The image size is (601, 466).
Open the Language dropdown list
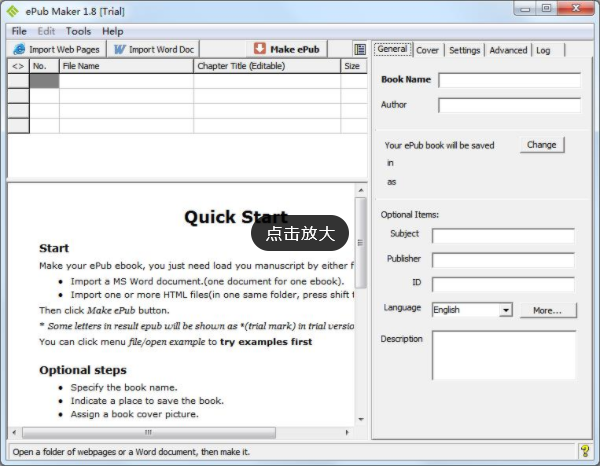(x=505, y=310)
